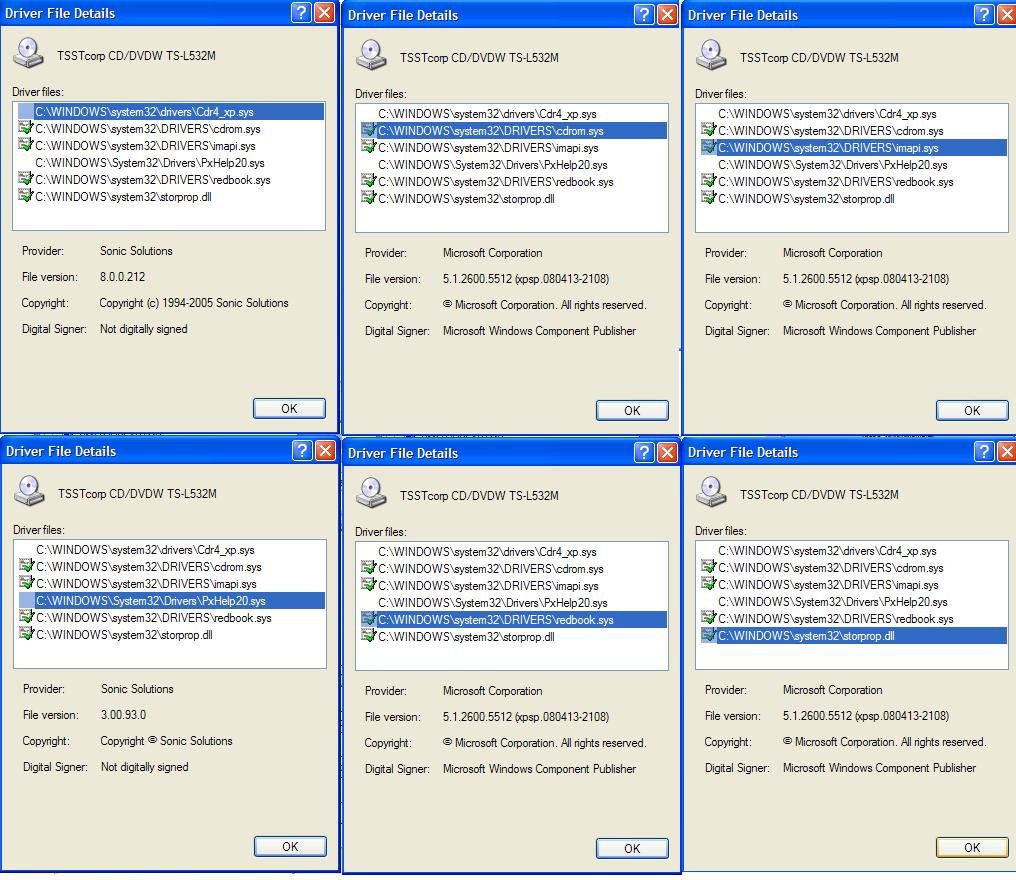Click OK in dialog showing file version 3.00.93.0
Image resolution: width=1016 pixels, height=880 pixels.
(x=290, y=846)
